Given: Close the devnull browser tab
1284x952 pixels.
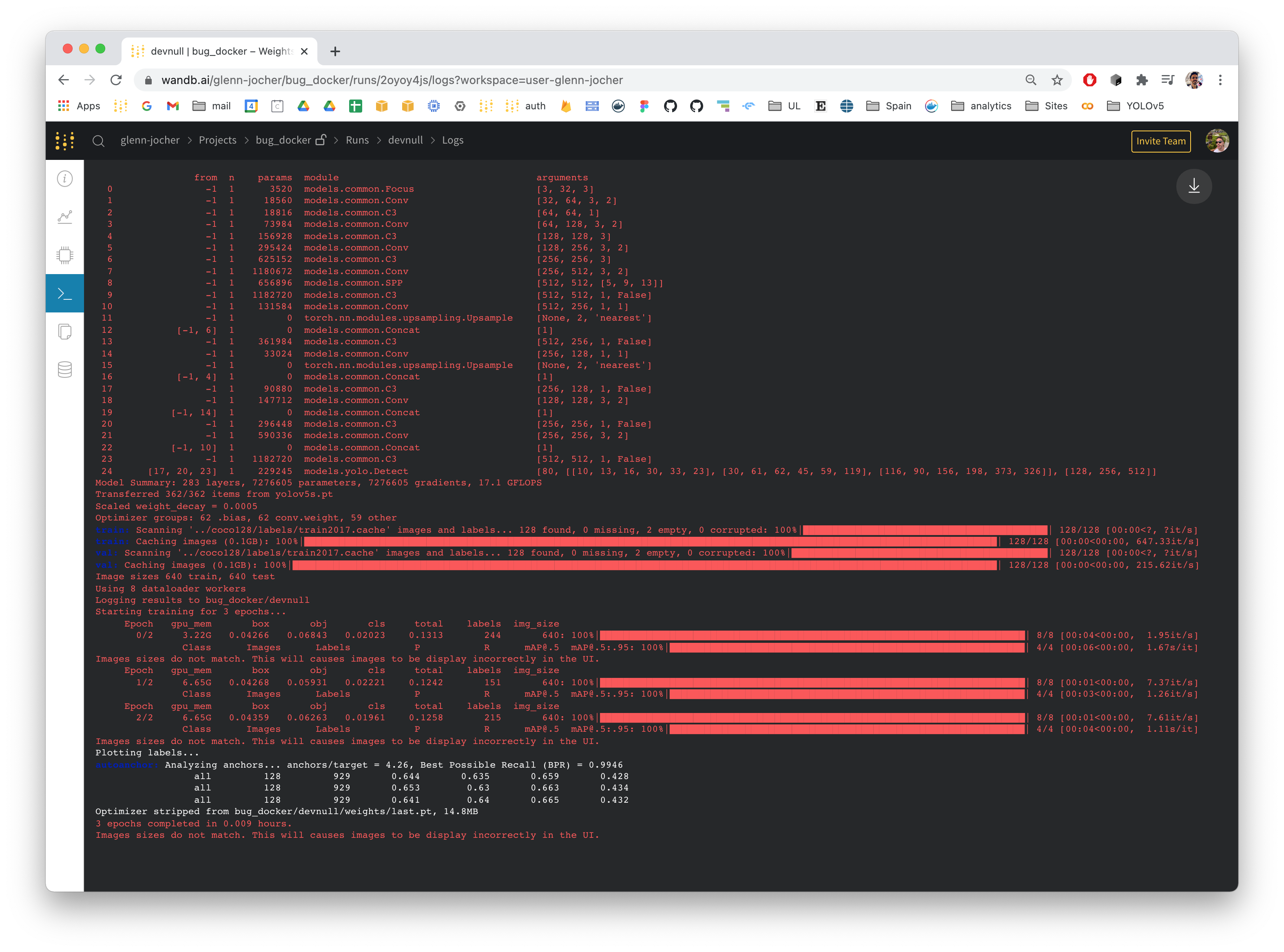Looking at the screenshot, I should [x=304, y=51].
